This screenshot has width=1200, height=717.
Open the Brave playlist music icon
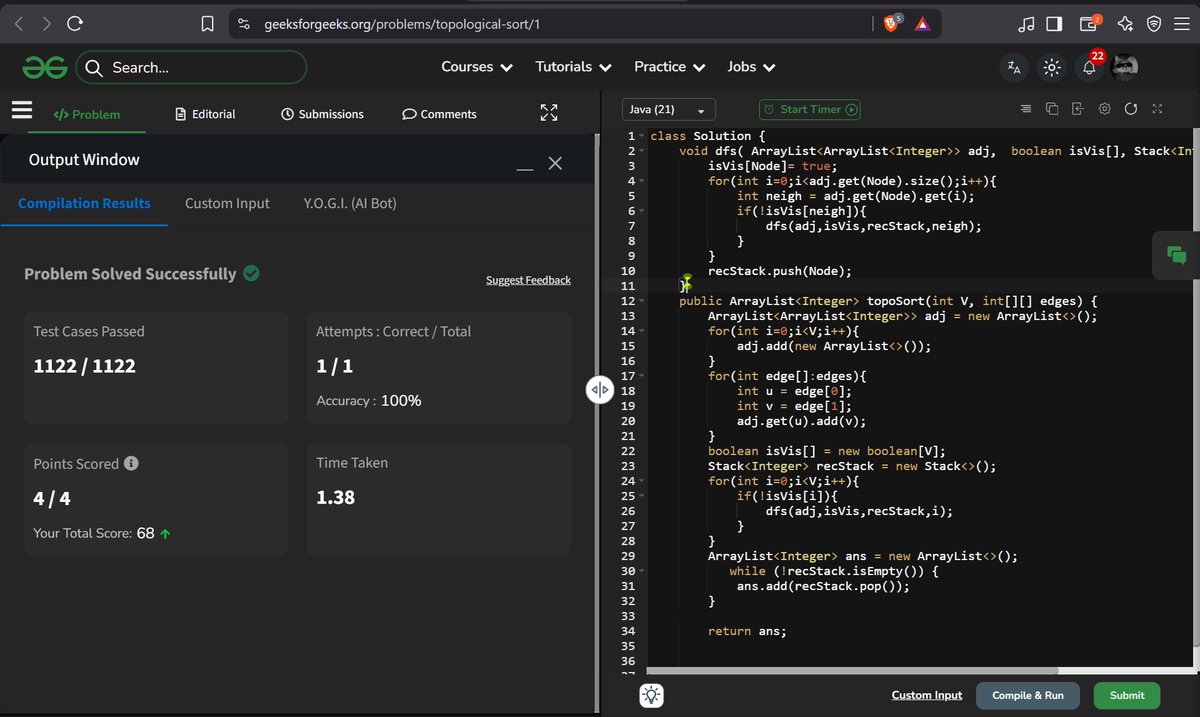coord(1026,23)
